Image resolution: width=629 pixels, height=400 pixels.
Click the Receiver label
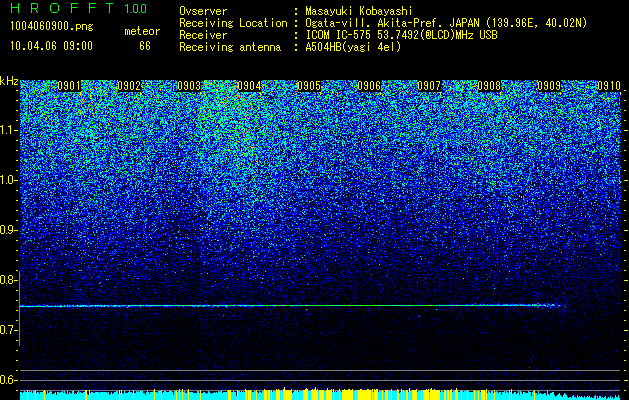click(x=203, y=35)
